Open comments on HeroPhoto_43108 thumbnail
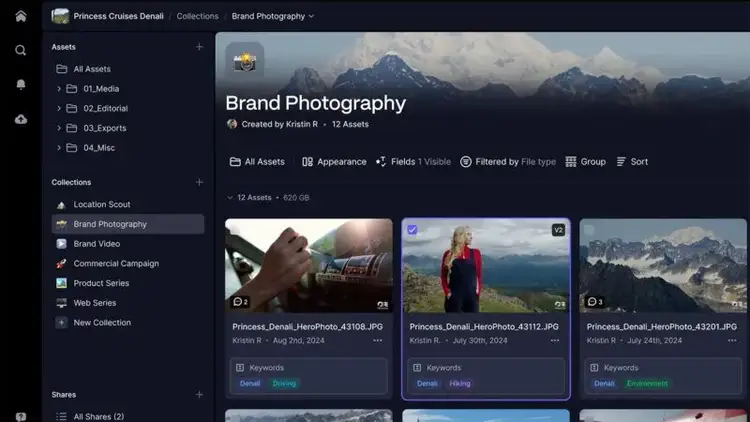750x422 pixels. [x=240, y=301]
